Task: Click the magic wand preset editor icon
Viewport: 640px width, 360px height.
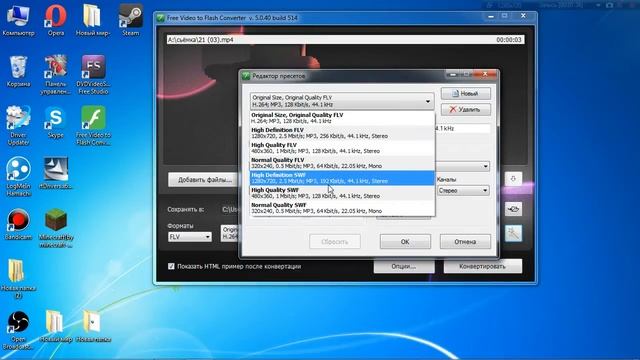Action: 513,233
